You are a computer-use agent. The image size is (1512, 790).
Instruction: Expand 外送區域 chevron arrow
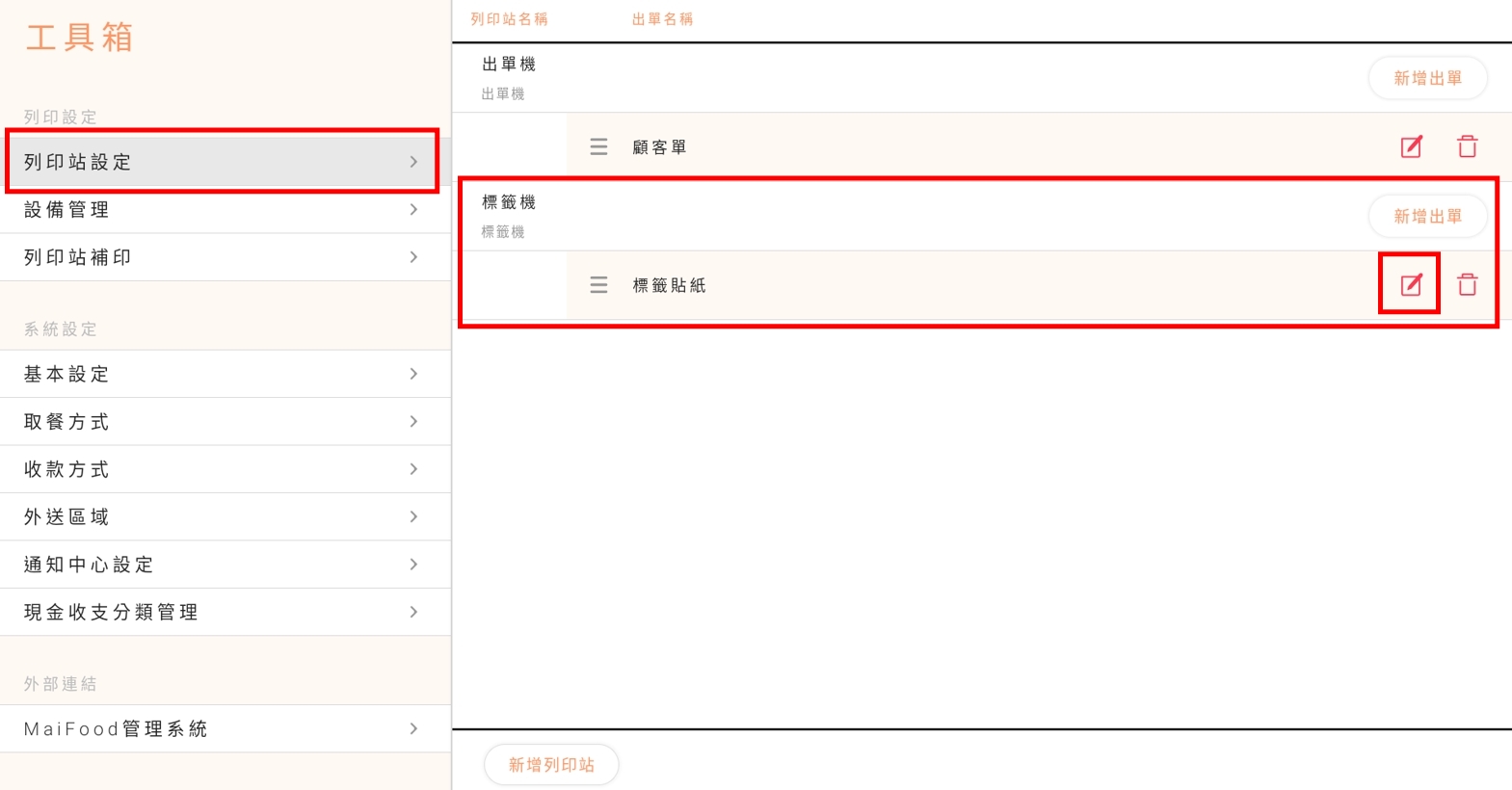pos(413,517)
